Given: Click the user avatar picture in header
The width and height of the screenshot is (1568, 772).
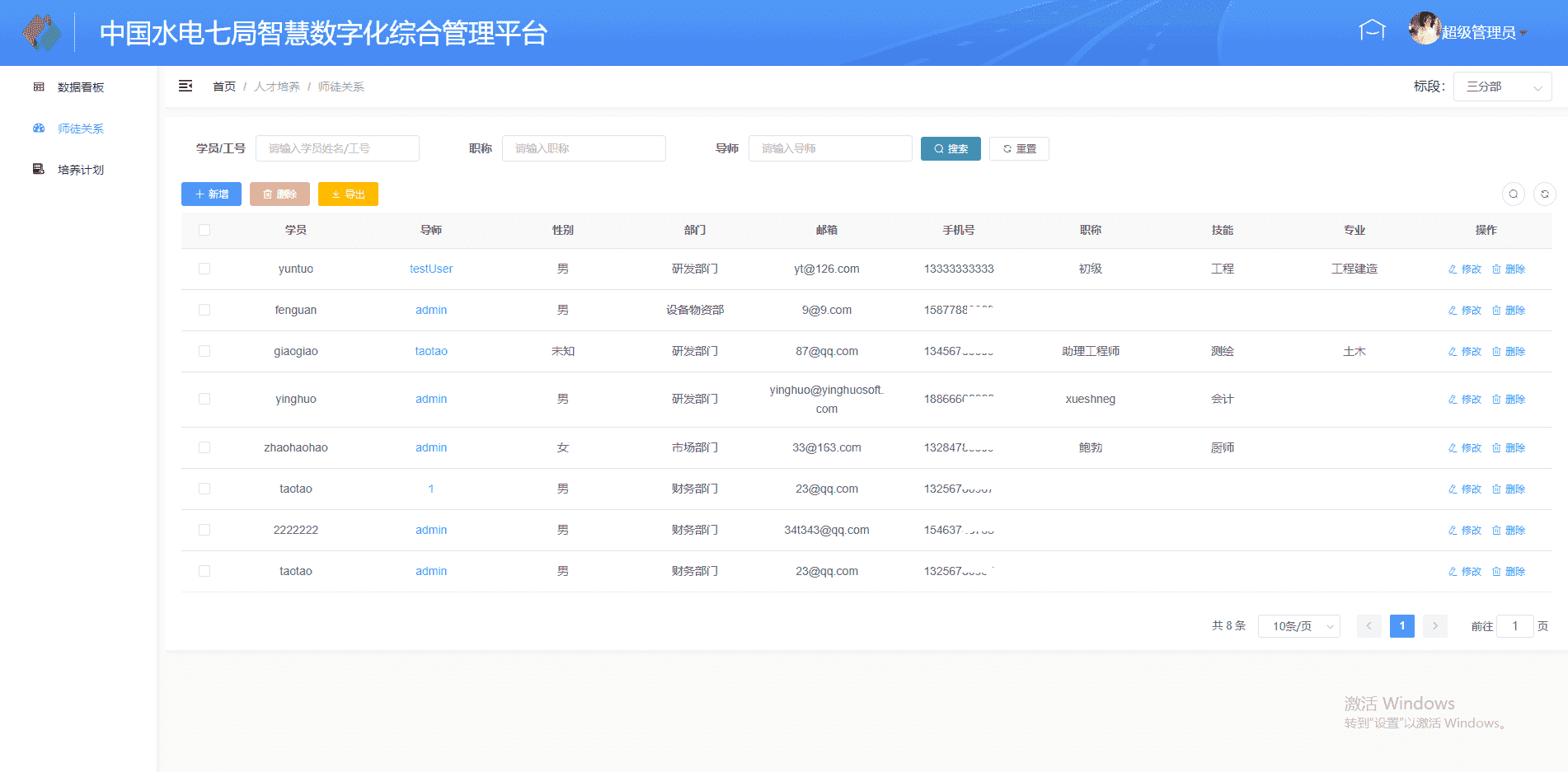Looking at the screenshot, I should [x=1424, y=30].
